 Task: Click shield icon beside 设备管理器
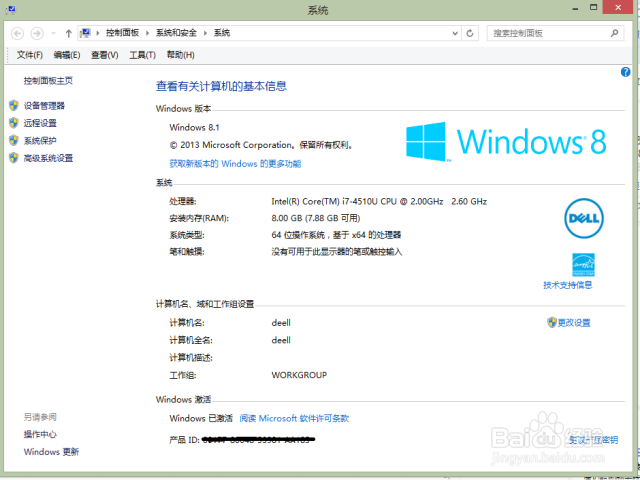[x=14, y=106]
